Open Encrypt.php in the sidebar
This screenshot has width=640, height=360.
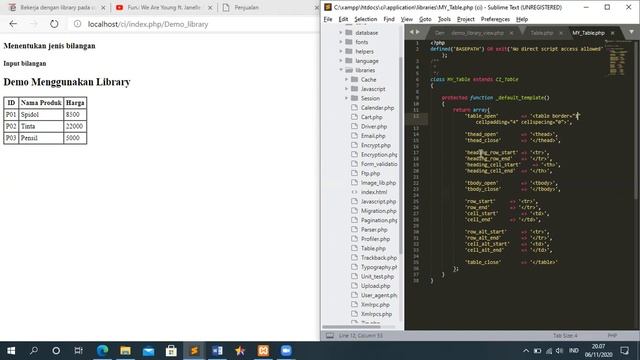point(376,145)
